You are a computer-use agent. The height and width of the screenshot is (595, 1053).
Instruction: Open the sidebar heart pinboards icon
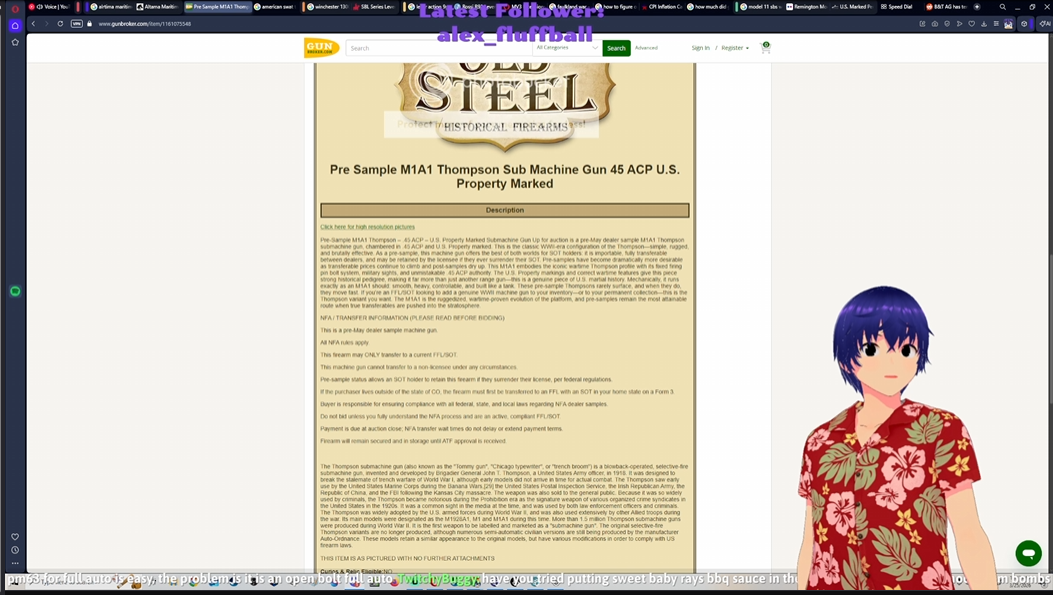pos(15,537)
